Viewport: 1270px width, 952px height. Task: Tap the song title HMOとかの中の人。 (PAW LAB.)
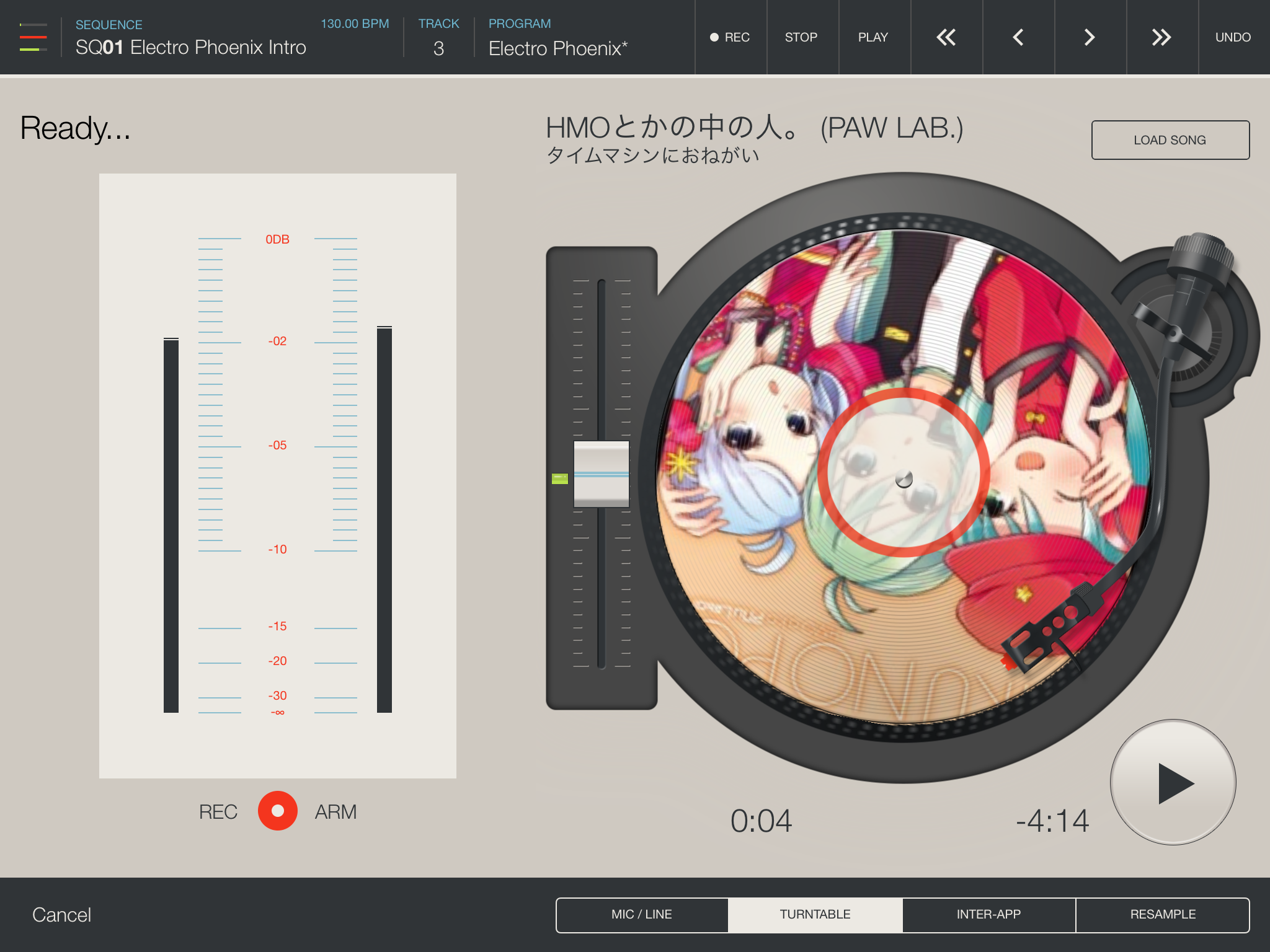[x=754, y=128]
